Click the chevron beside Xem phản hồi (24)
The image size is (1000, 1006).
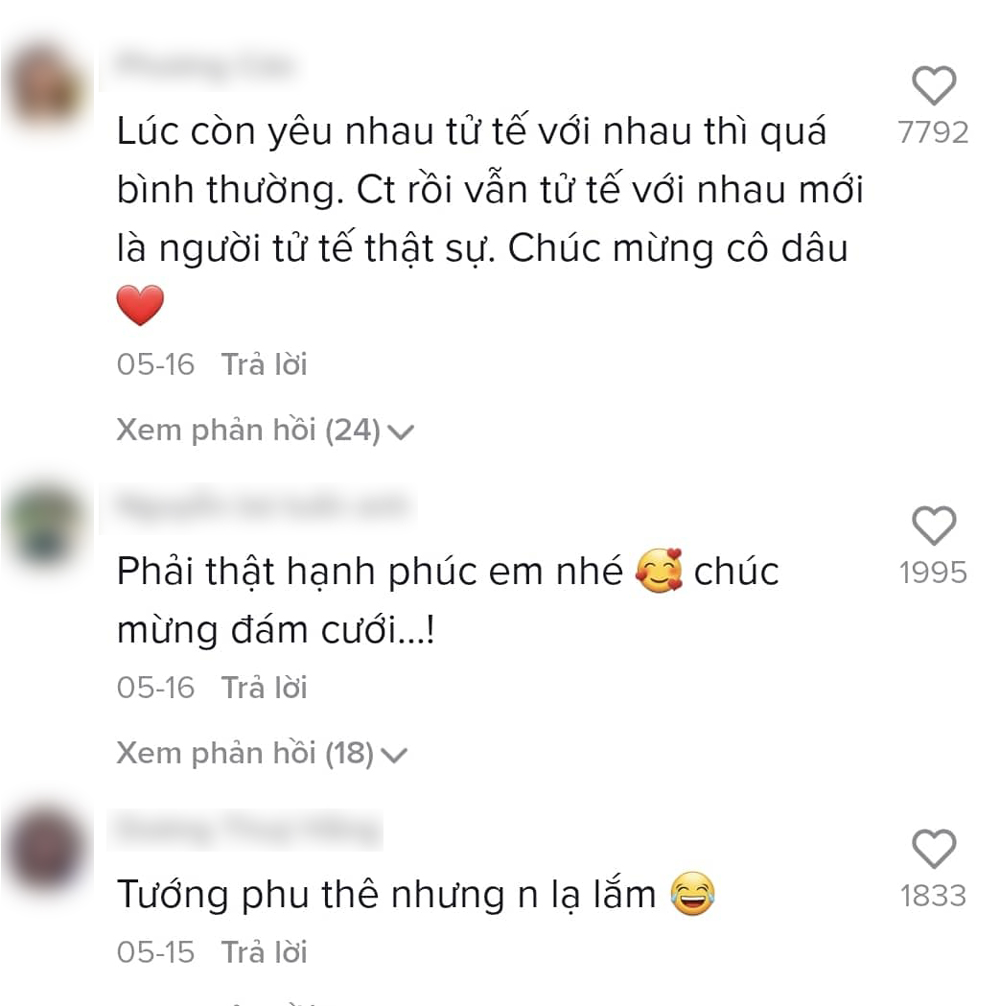click(x=401, y=432)
